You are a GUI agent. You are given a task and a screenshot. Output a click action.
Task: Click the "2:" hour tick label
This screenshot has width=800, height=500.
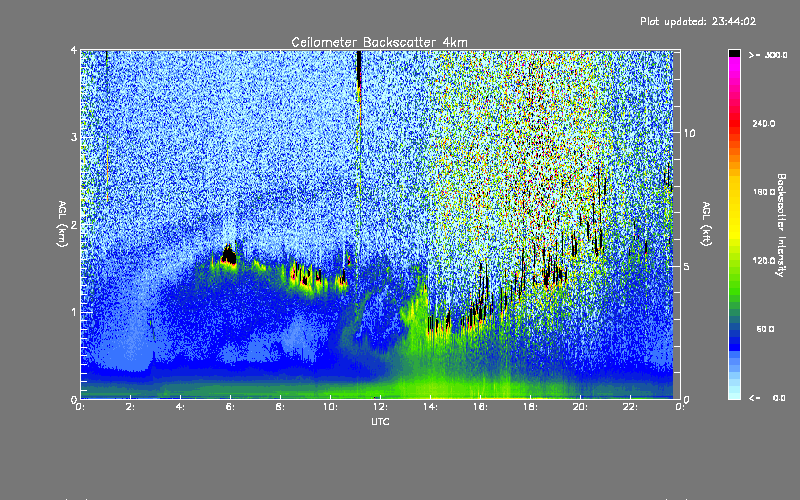pyautogui.click(x=131, y=407)
